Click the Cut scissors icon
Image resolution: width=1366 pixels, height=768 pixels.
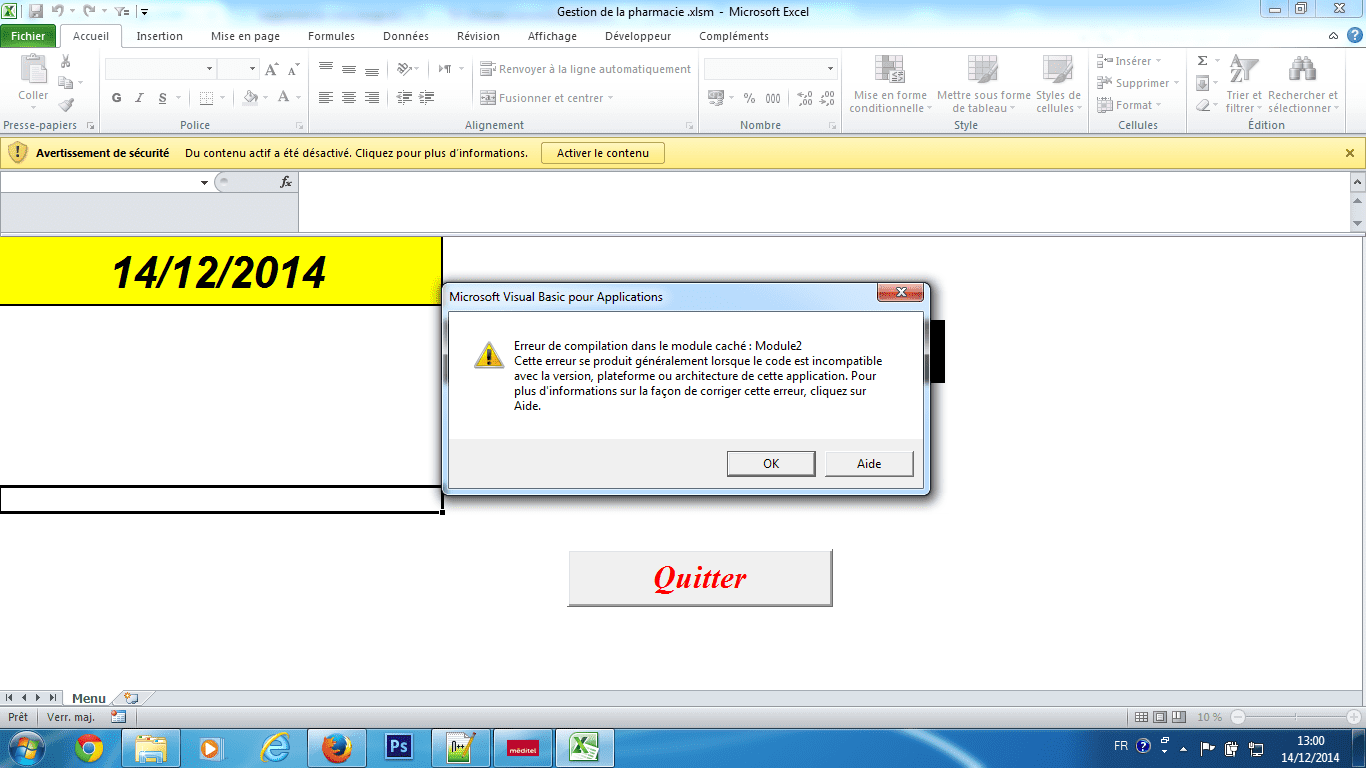(66, 62)
